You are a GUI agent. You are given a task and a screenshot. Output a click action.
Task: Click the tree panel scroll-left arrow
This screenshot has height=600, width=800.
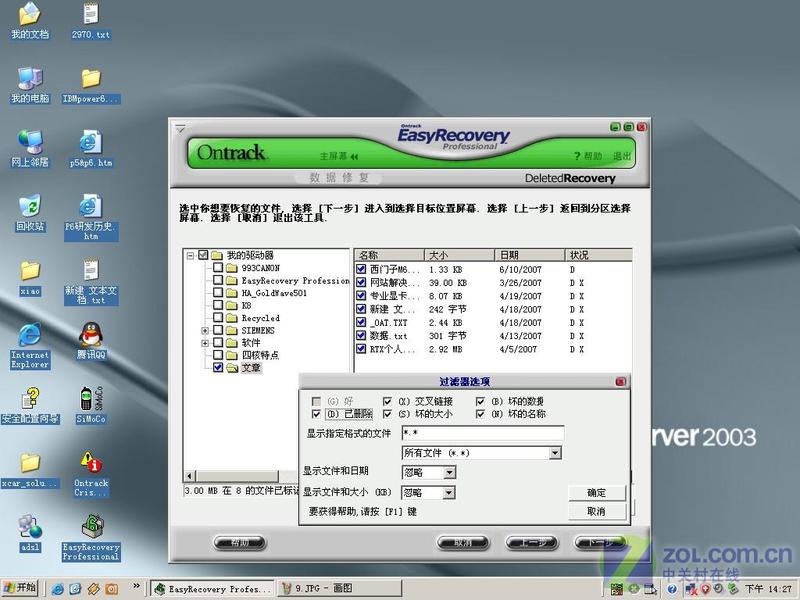click(190, 476)
